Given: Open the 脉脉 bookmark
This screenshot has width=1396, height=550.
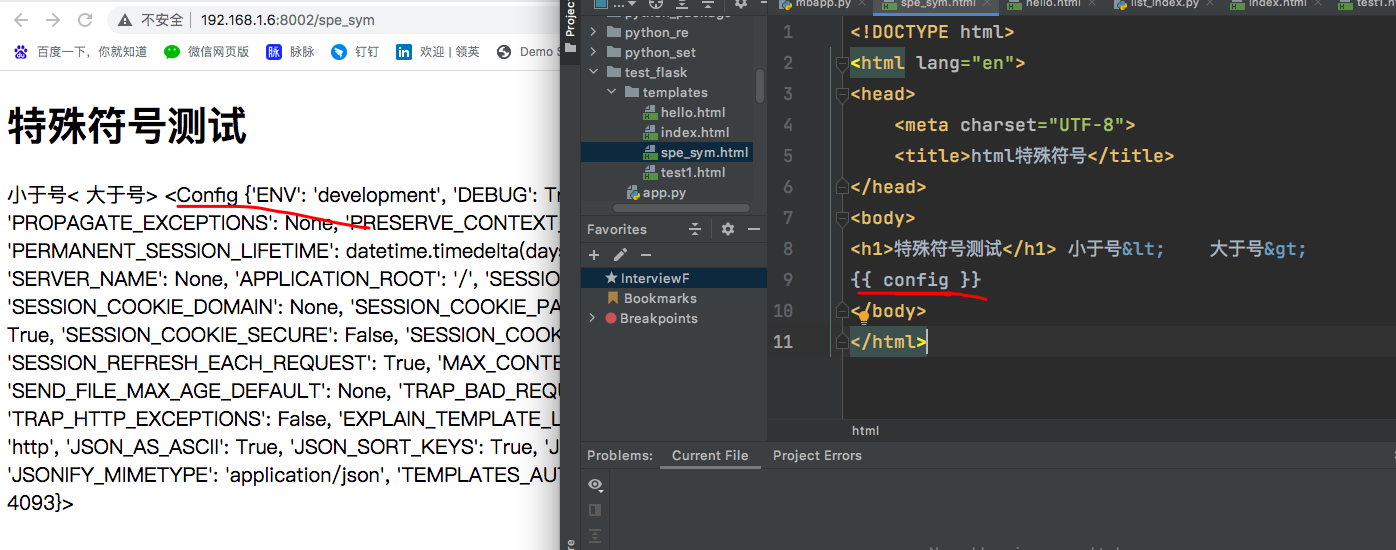Looking at the screenshot, I should [290, 52].
